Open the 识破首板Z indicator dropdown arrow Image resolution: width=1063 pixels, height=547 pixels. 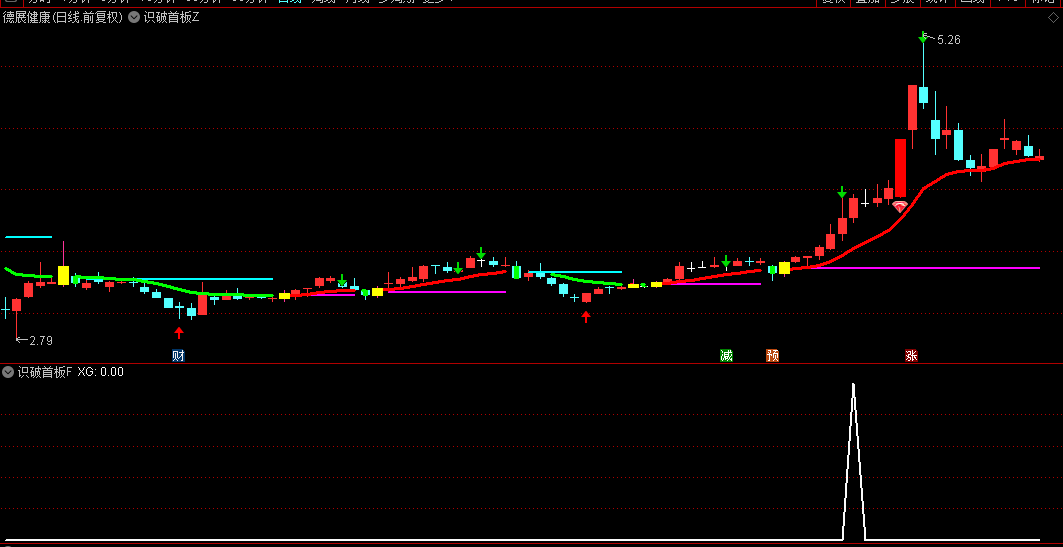[134, 18]
